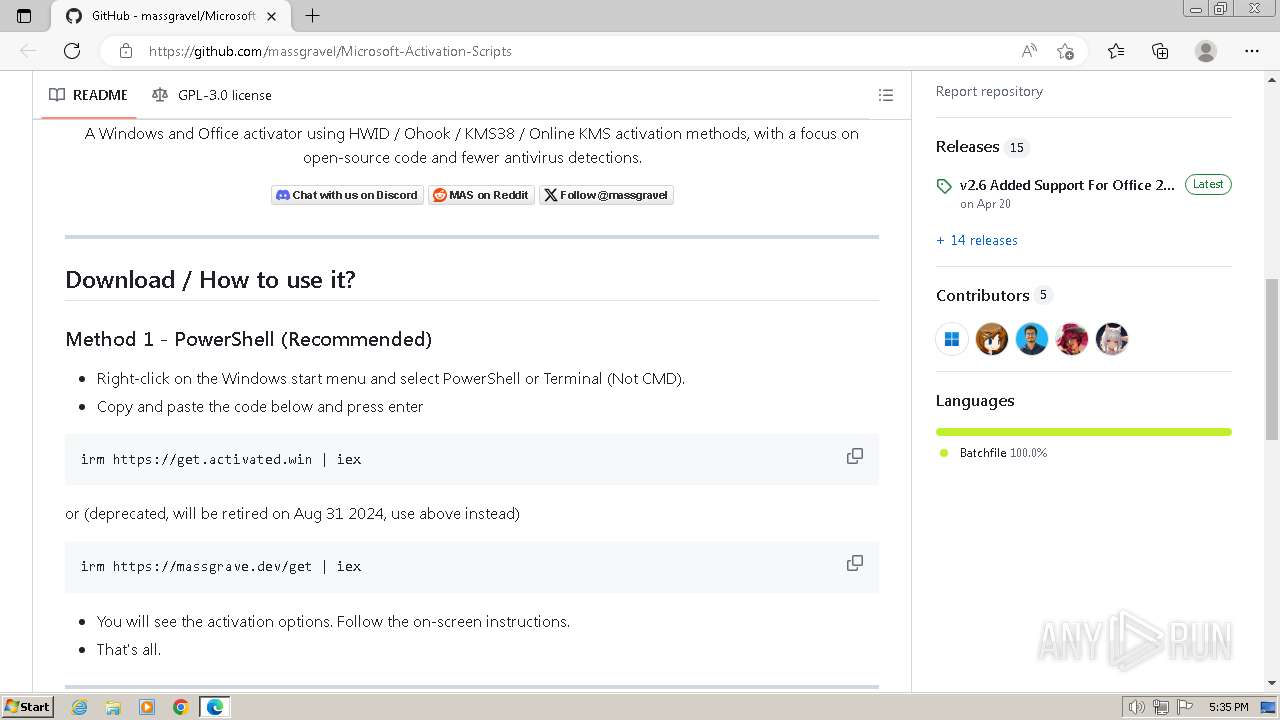
Task: Copy the get.activated.win command
Action: (855, 456)
